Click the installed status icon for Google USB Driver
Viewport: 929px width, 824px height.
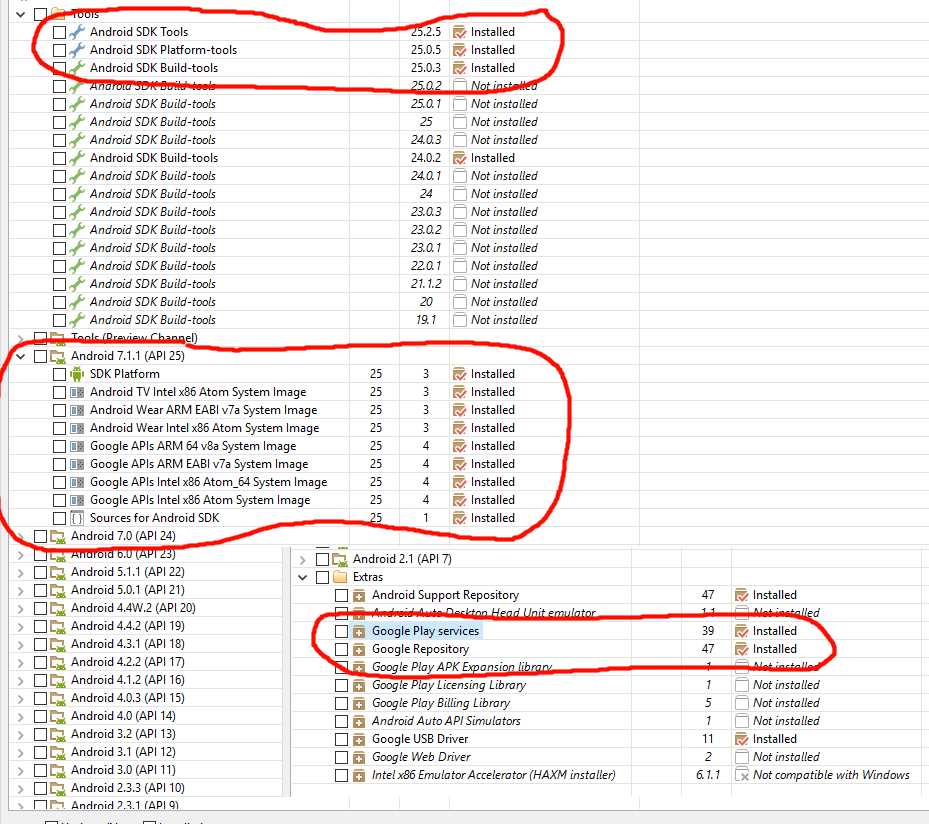[741, 739]
